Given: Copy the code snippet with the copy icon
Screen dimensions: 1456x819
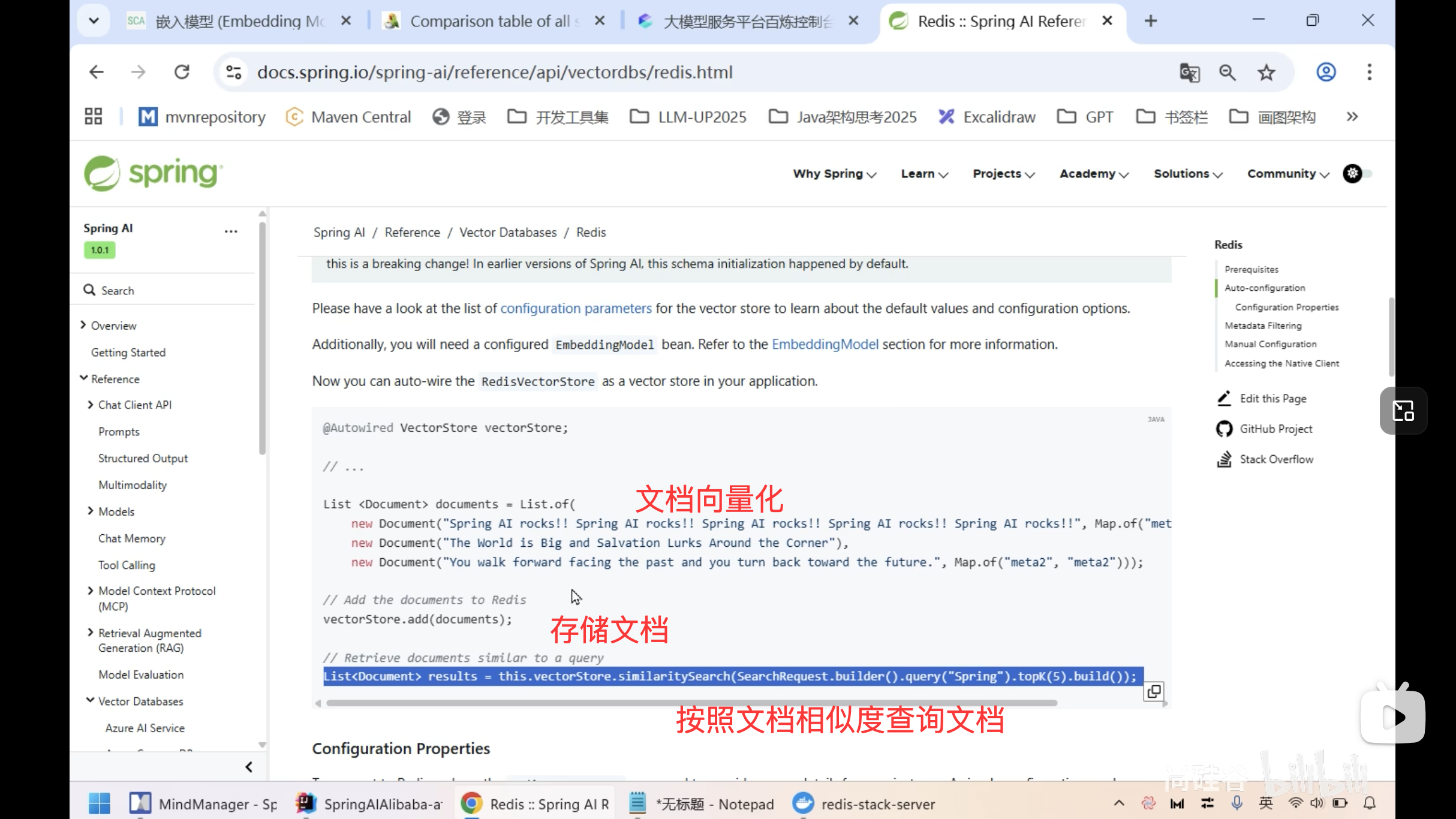Looking at the screenshot, I should point(1153,691).
